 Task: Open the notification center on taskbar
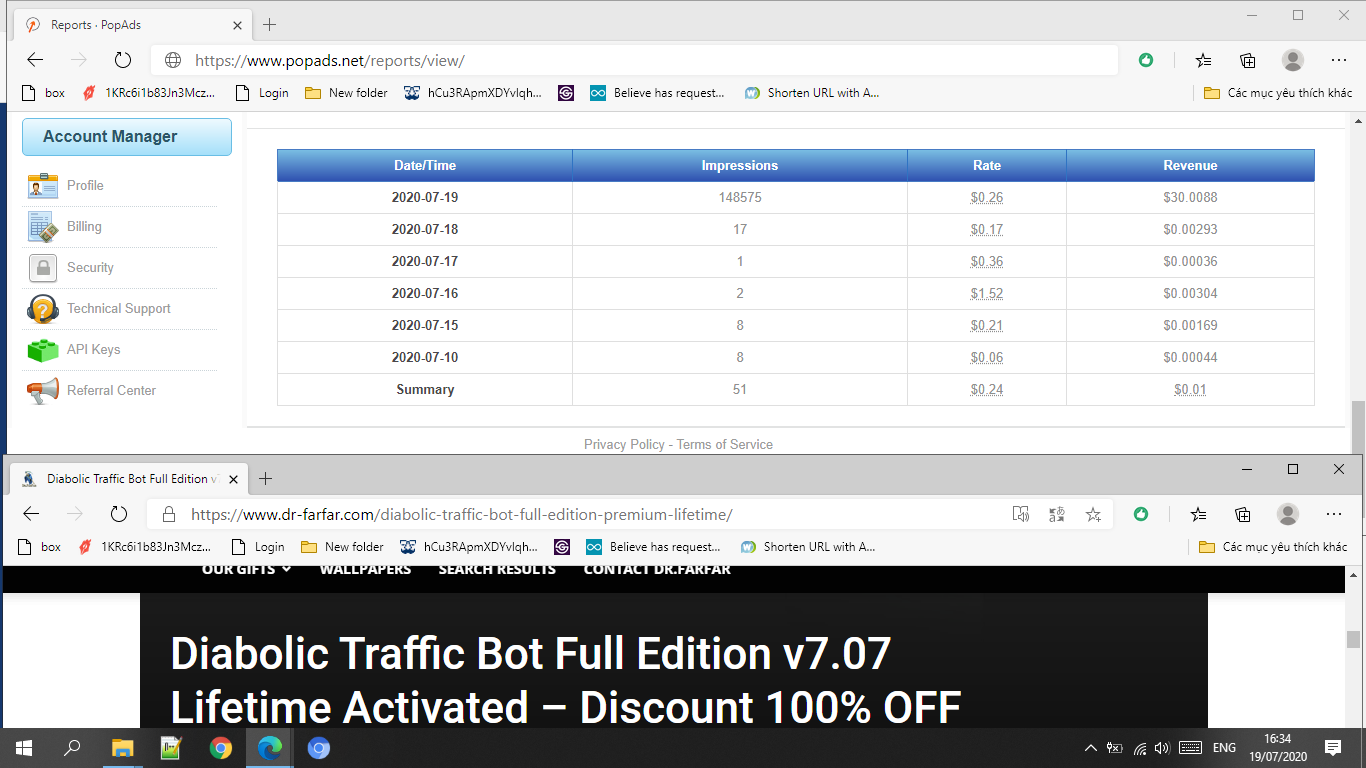pos(1333,748)
